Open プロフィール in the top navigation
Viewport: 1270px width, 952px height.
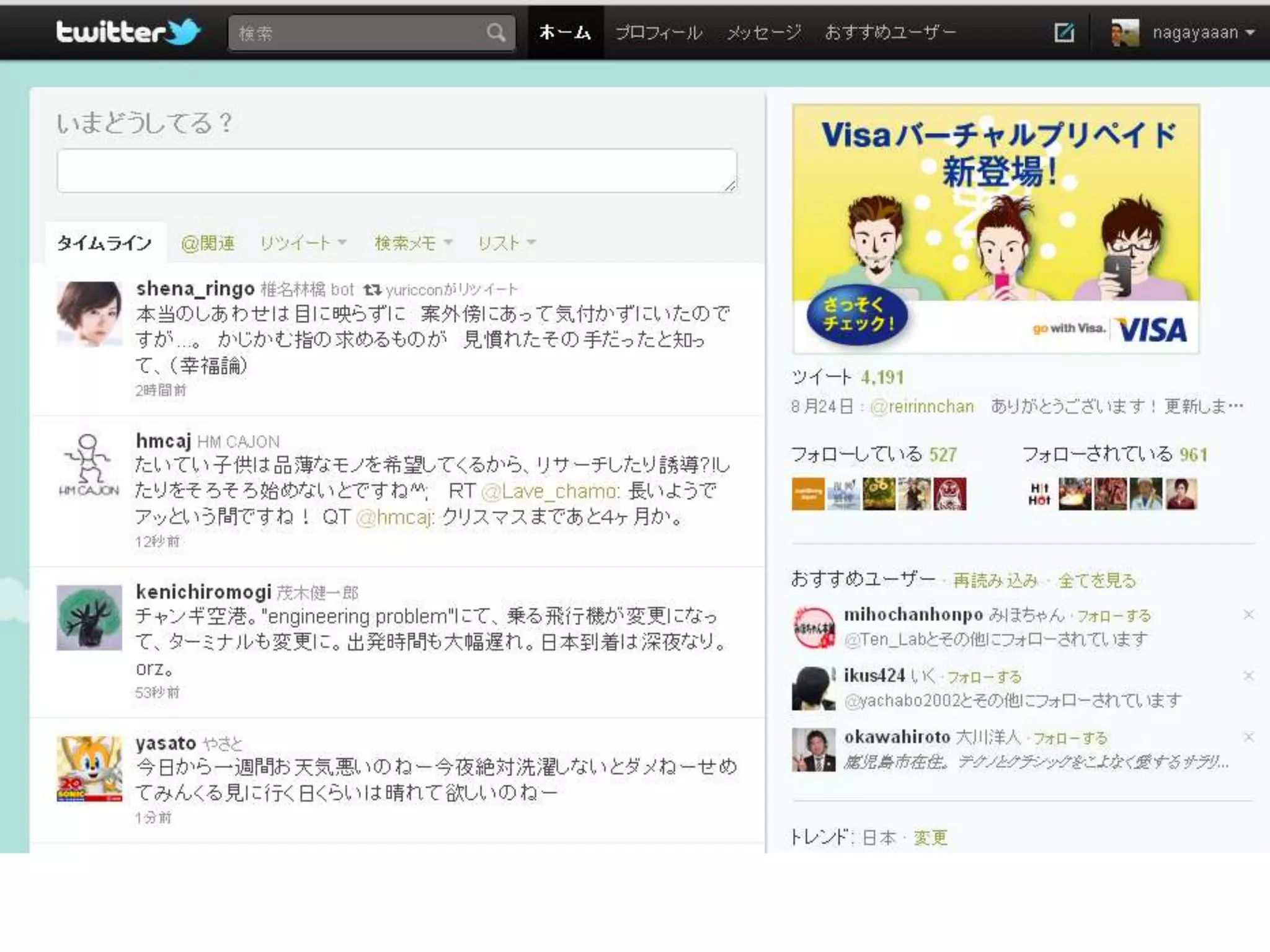click(658, 32)
